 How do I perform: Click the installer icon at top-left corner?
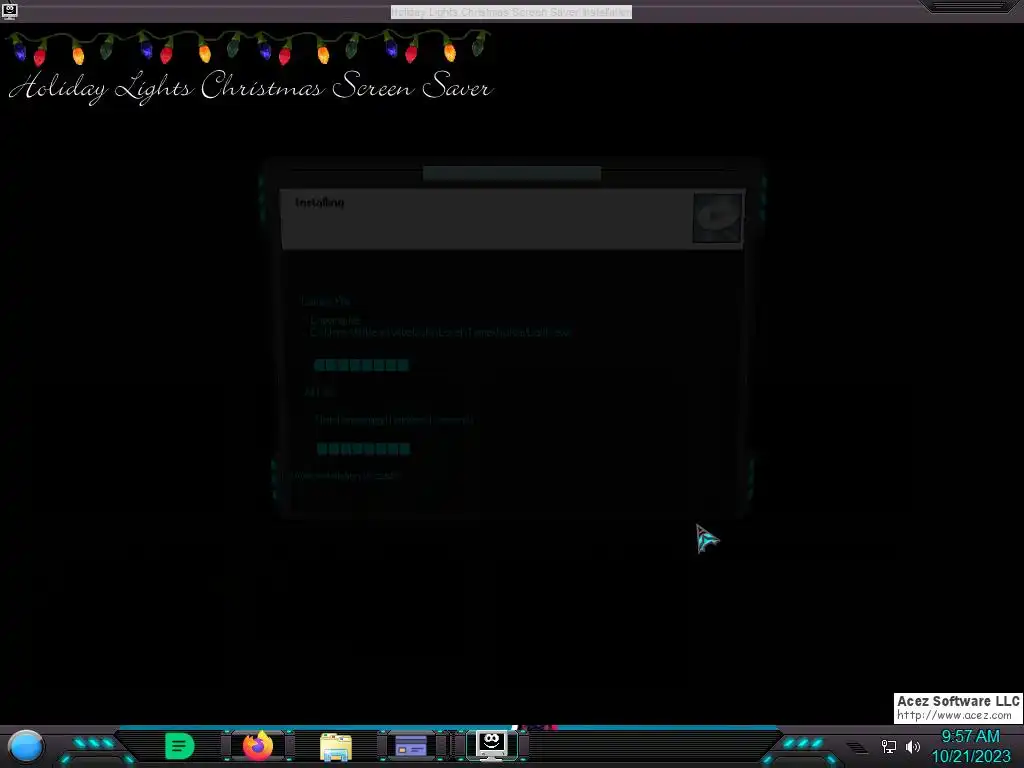[x=10, y=12]
